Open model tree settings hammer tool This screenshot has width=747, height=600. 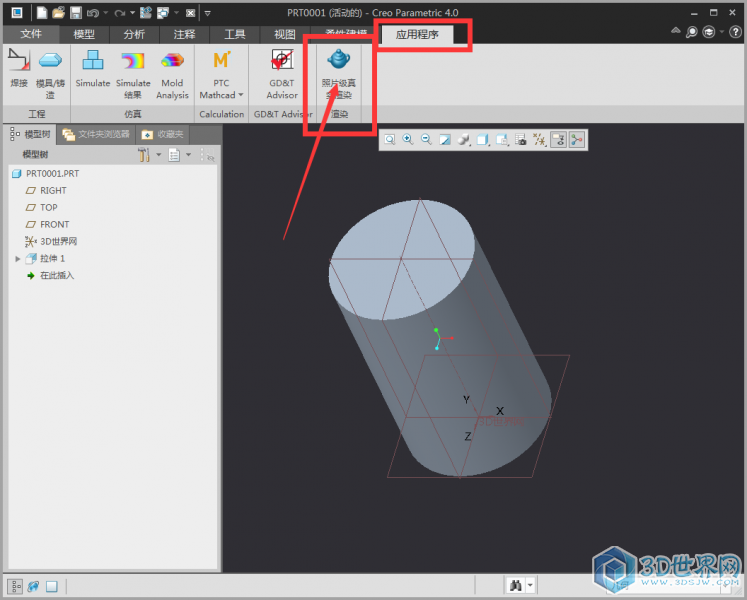(144, 154)
